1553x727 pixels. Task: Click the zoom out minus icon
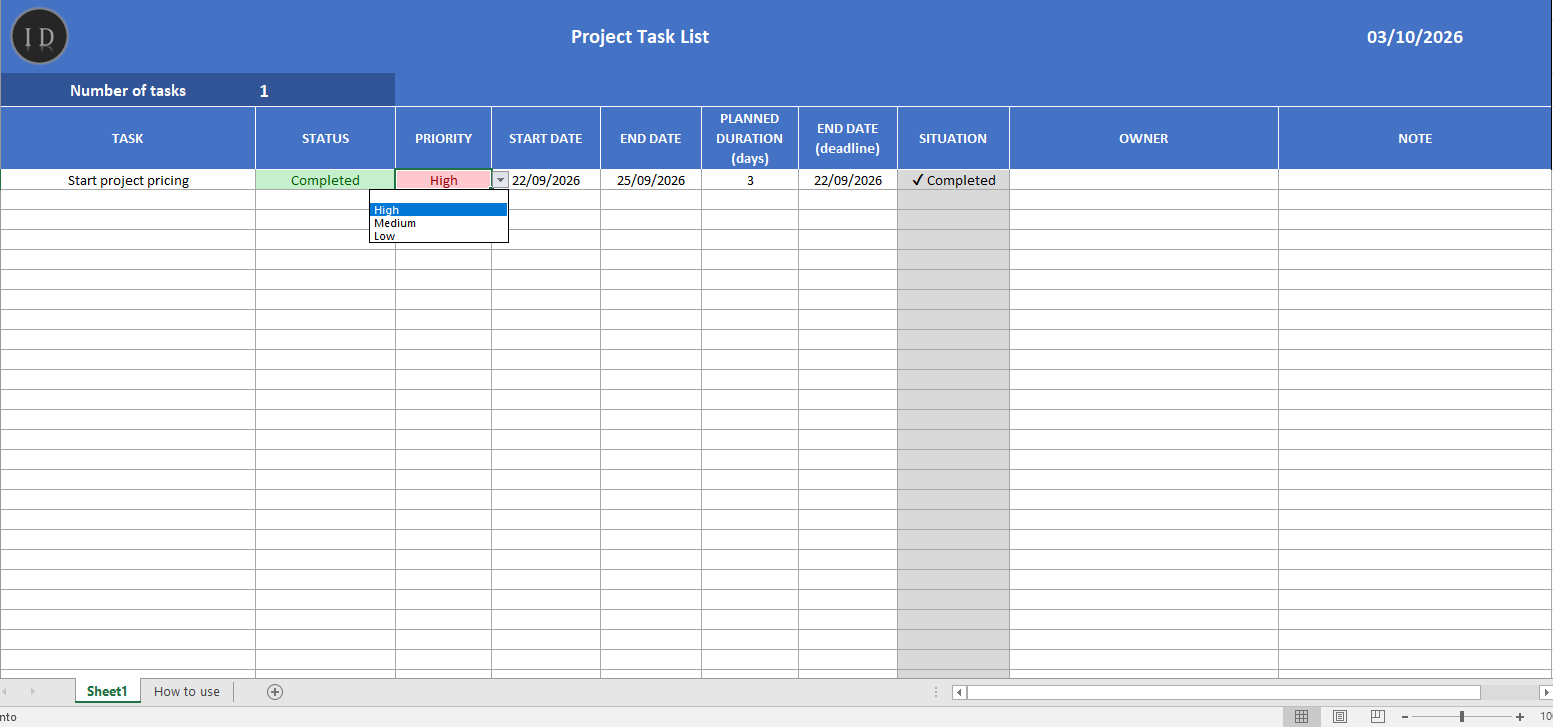coord(1405,717)
